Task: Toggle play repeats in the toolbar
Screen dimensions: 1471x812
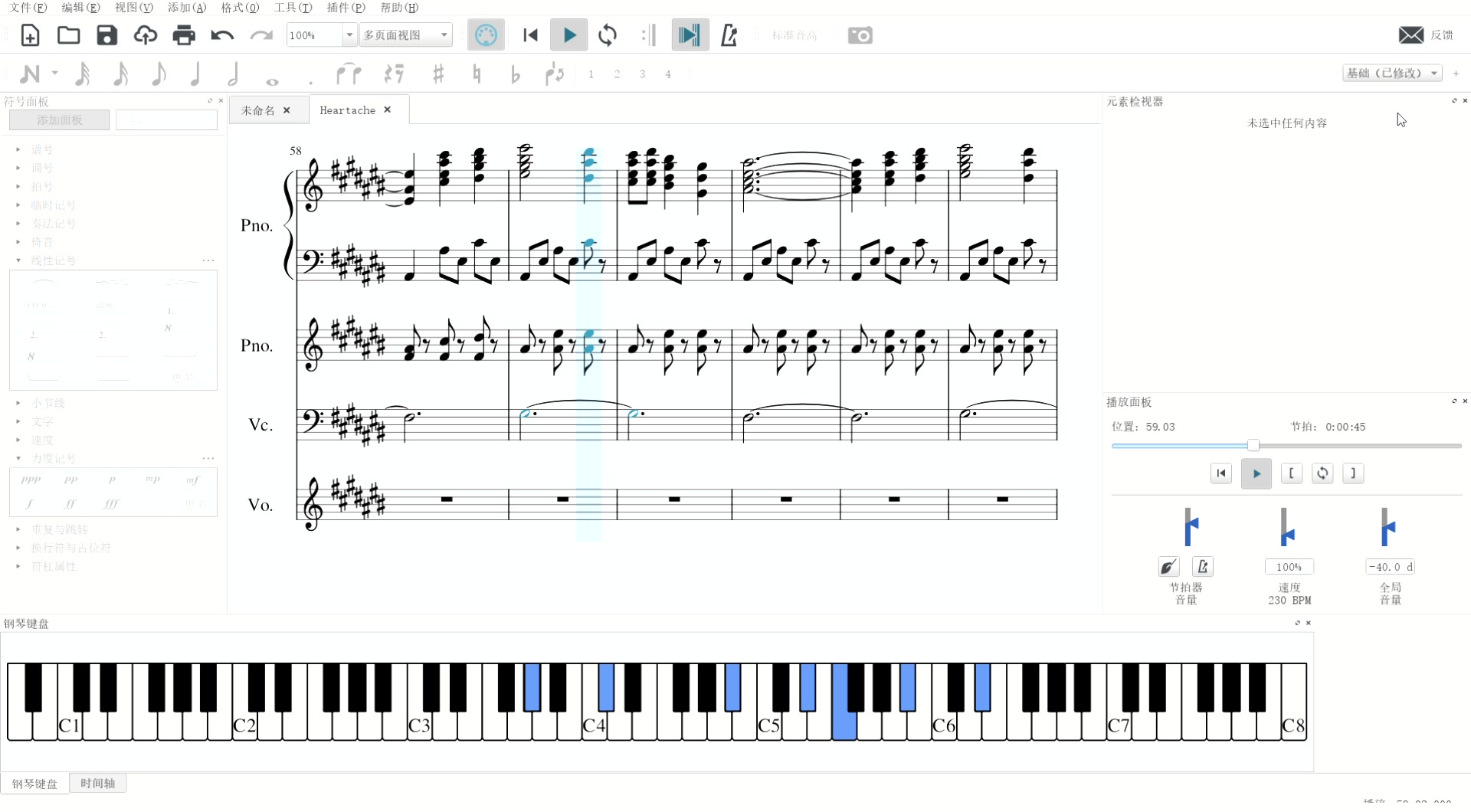Action: 648,35
